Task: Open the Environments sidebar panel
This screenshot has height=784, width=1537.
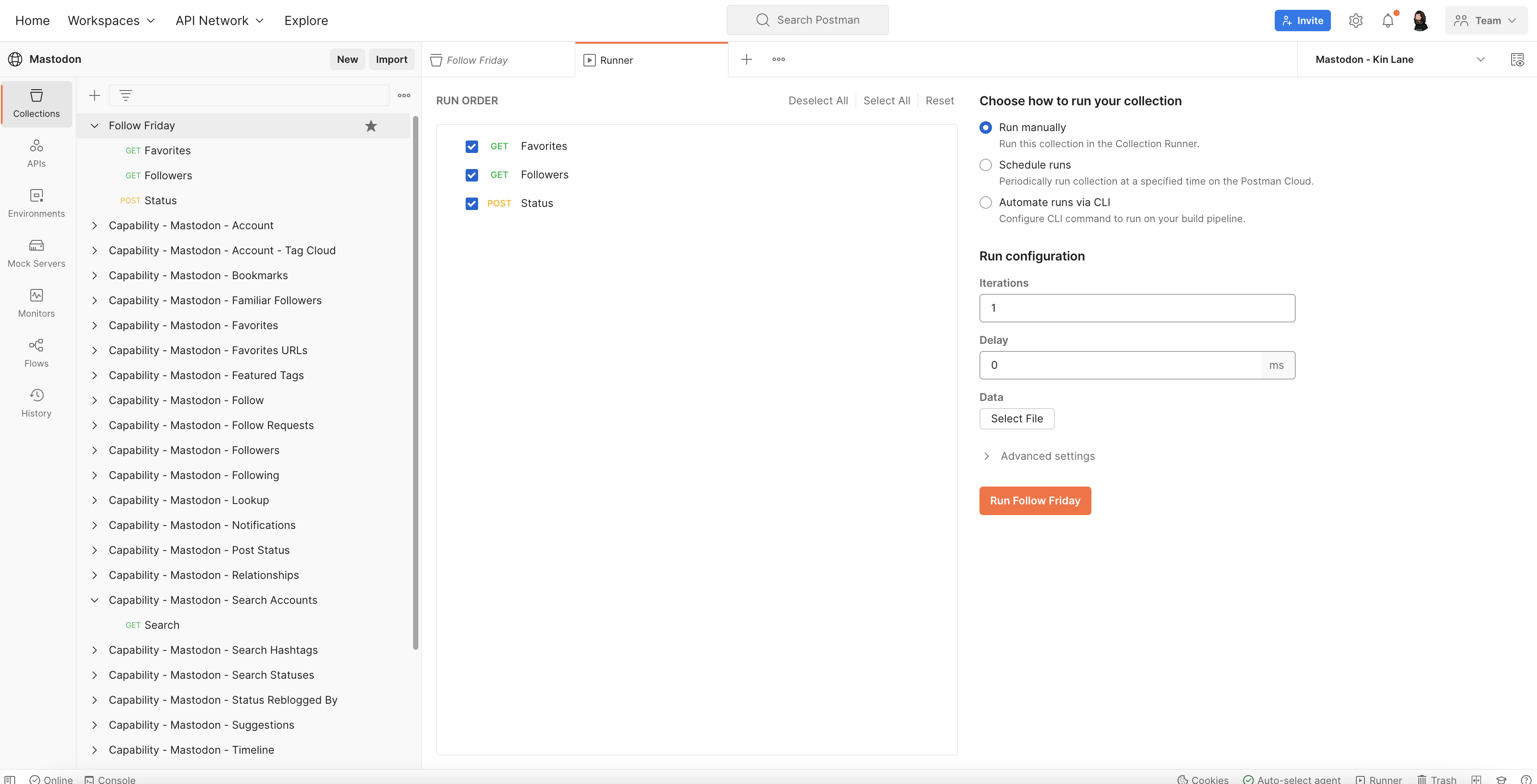Action: (37, 203)
